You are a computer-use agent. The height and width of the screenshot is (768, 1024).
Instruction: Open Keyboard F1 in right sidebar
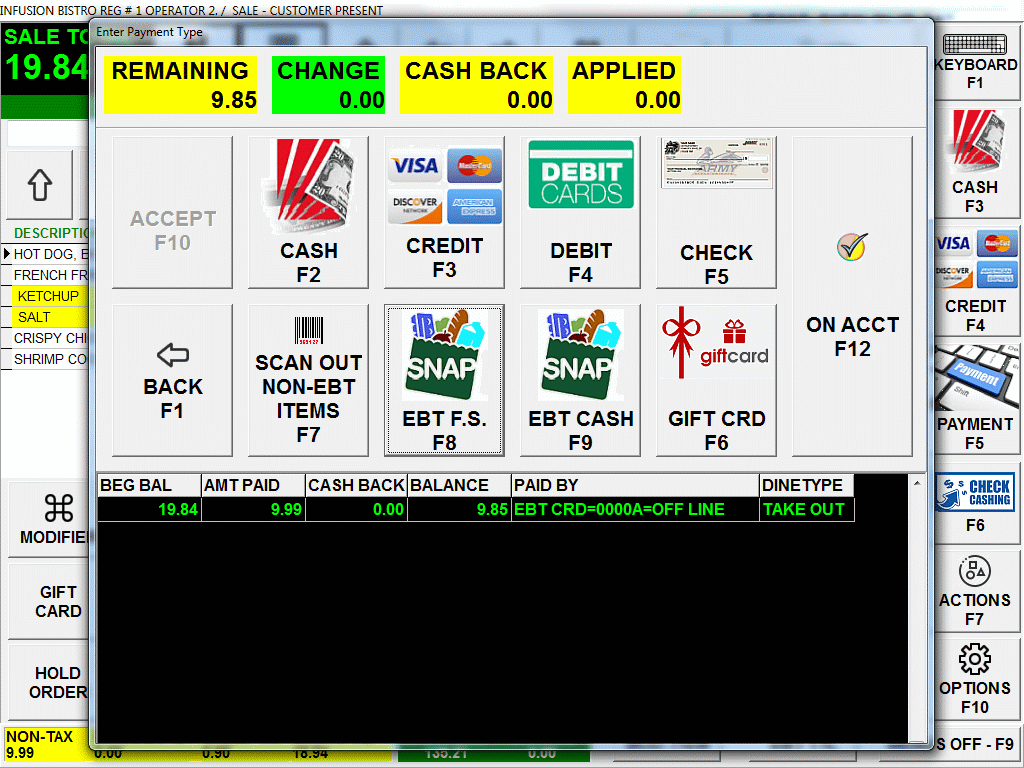975,62
